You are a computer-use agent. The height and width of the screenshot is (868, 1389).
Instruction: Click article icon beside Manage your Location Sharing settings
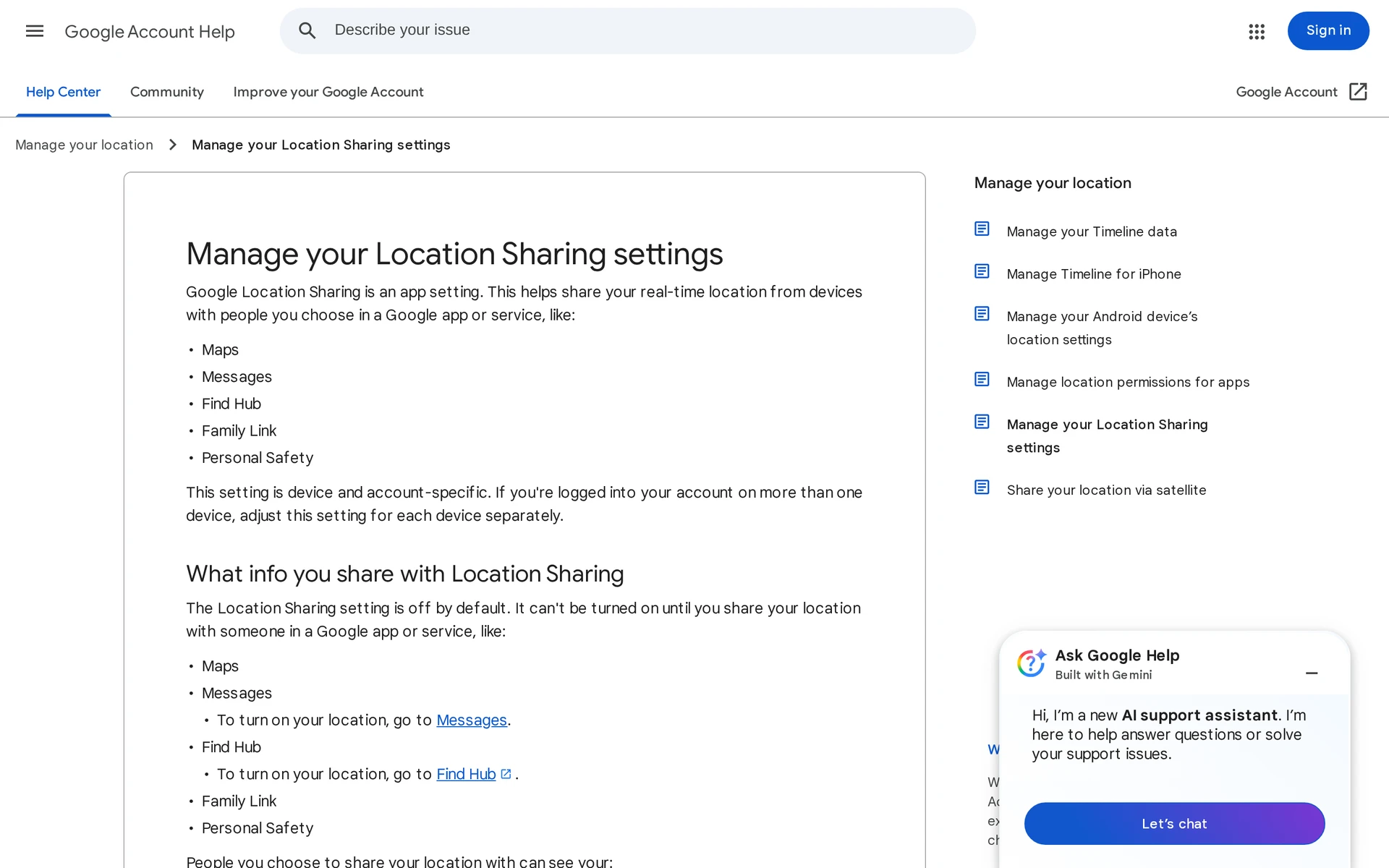point(982,422)
